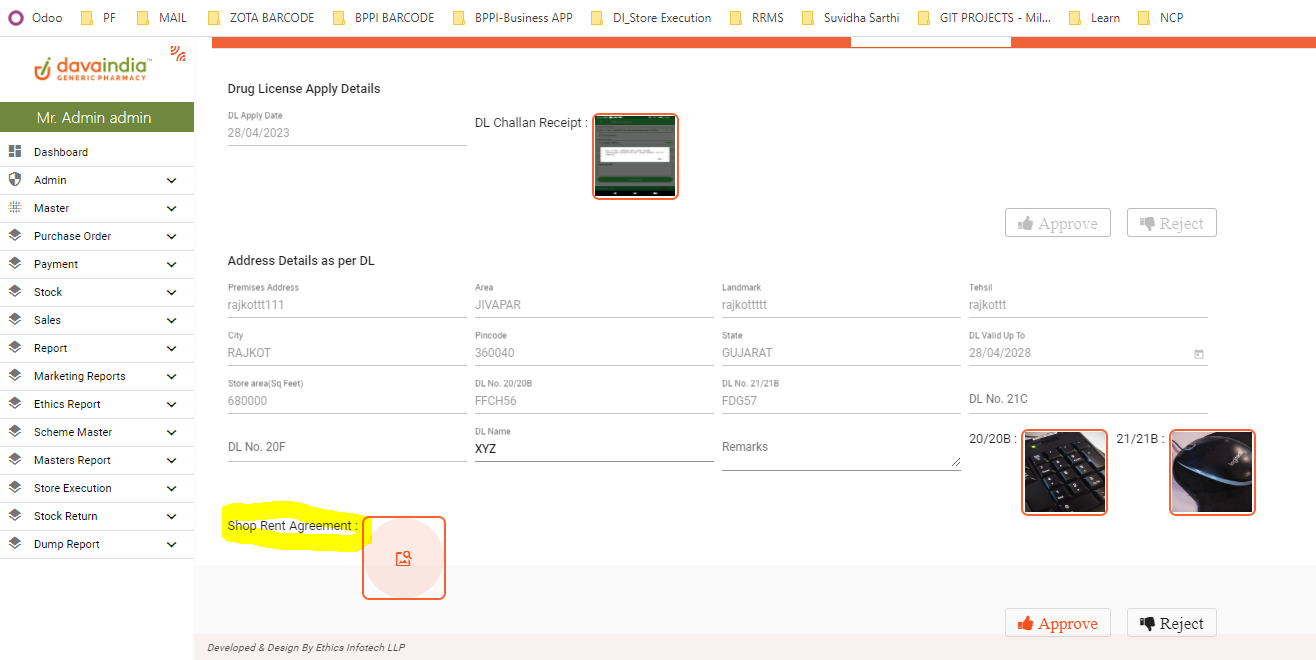Click the bottom Reject button
This screenshot has width=1316, height=660.
point(1171,623)
